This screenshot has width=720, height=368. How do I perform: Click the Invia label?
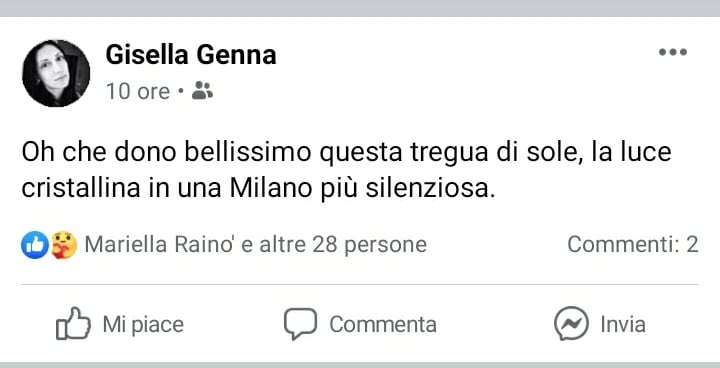[623, 324]
